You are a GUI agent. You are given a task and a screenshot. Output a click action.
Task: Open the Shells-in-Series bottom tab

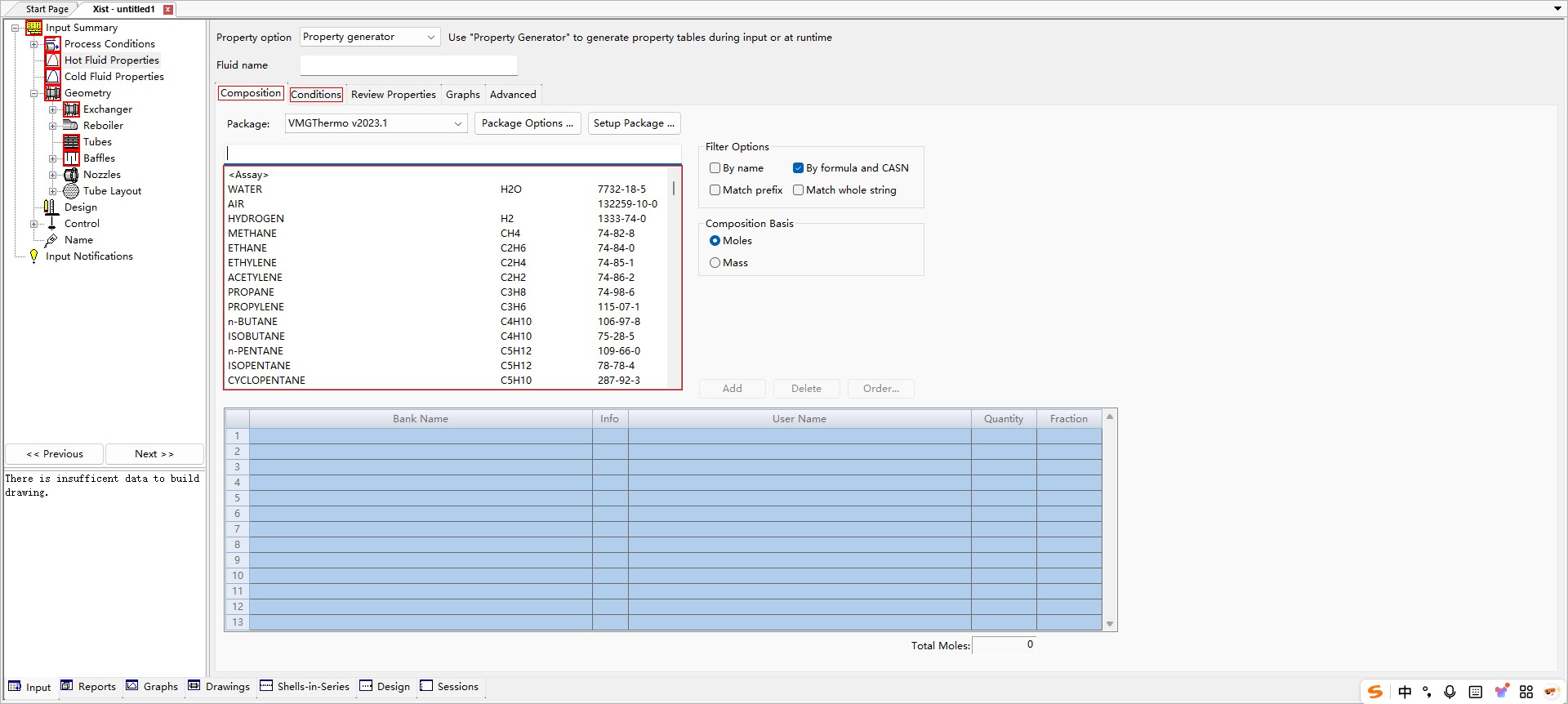[x=305, y=687]
